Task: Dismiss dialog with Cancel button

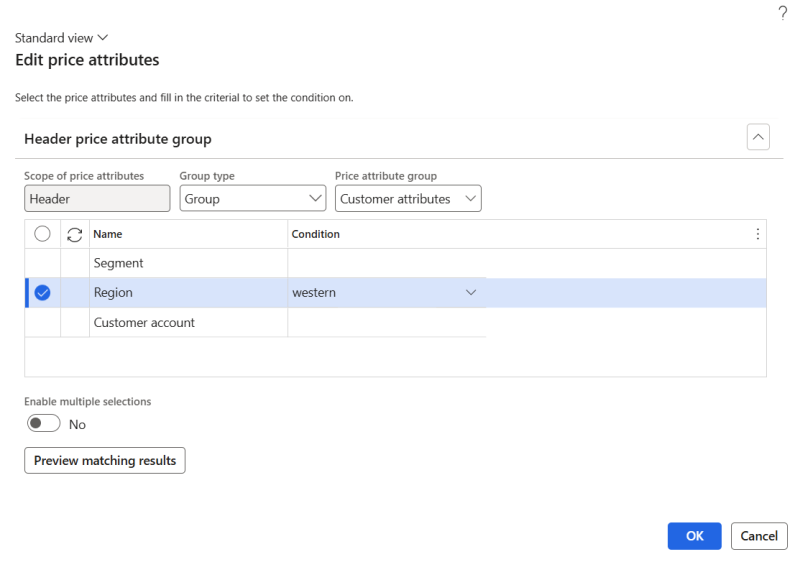Action: (759, 536)
